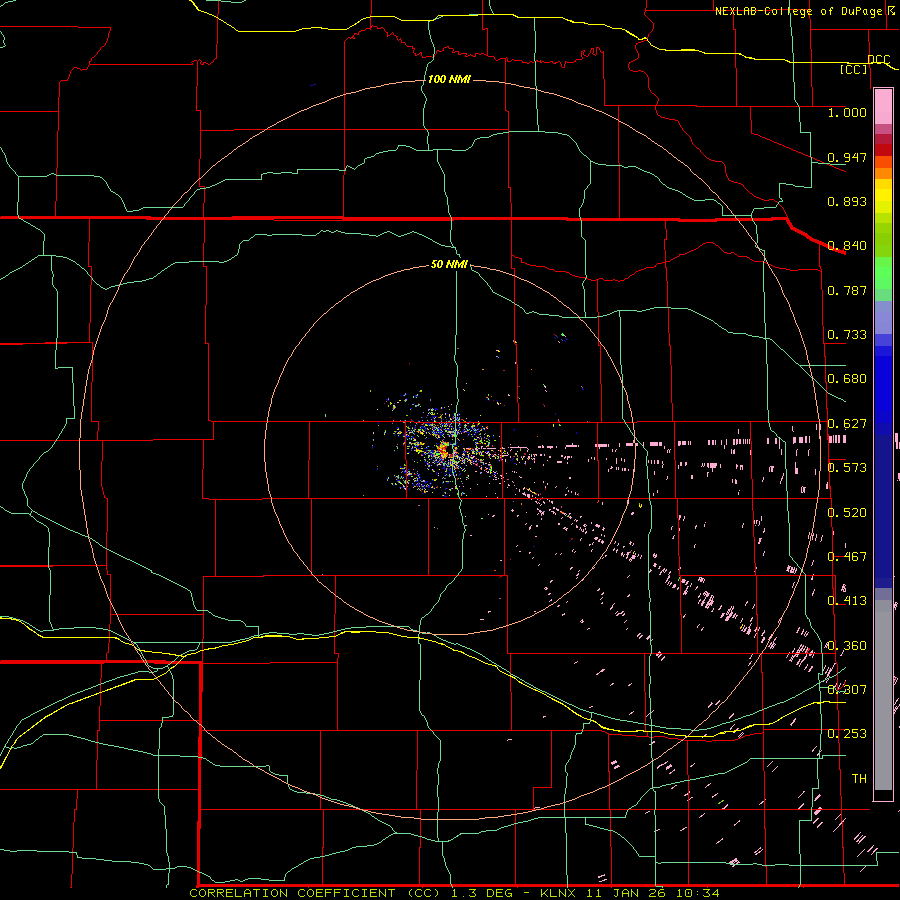Click the 10:34 time stamp

click(x=697, y=893)
